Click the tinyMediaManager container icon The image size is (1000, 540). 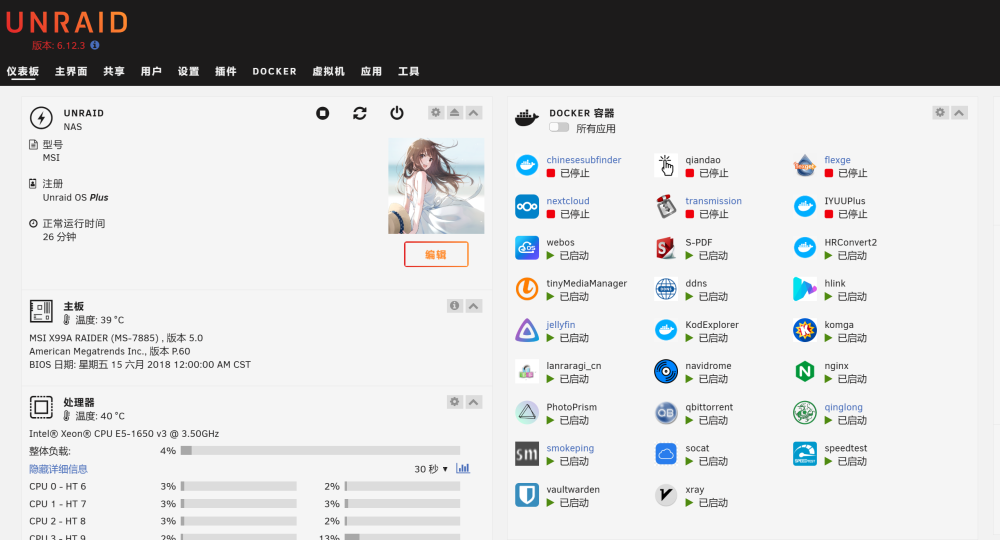point(527,289)
